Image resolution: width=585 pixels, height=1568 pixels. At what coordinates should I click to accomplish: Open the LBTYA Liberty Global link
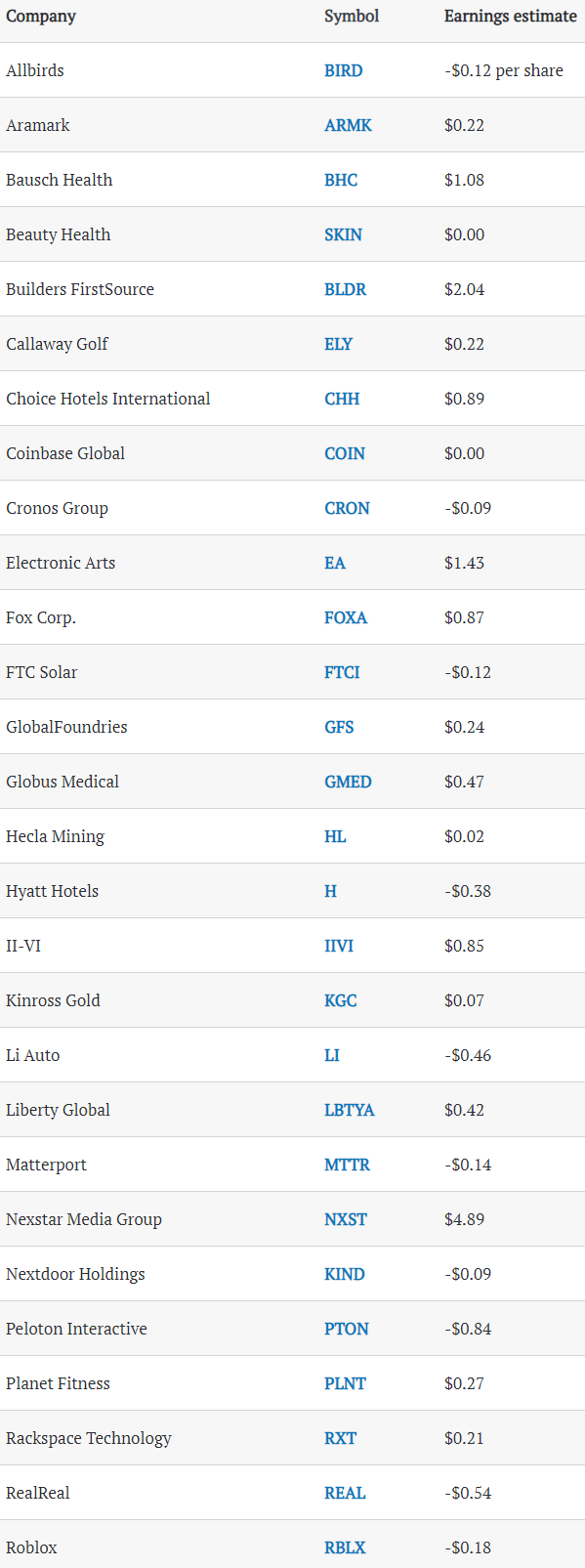coord(350,1110)
